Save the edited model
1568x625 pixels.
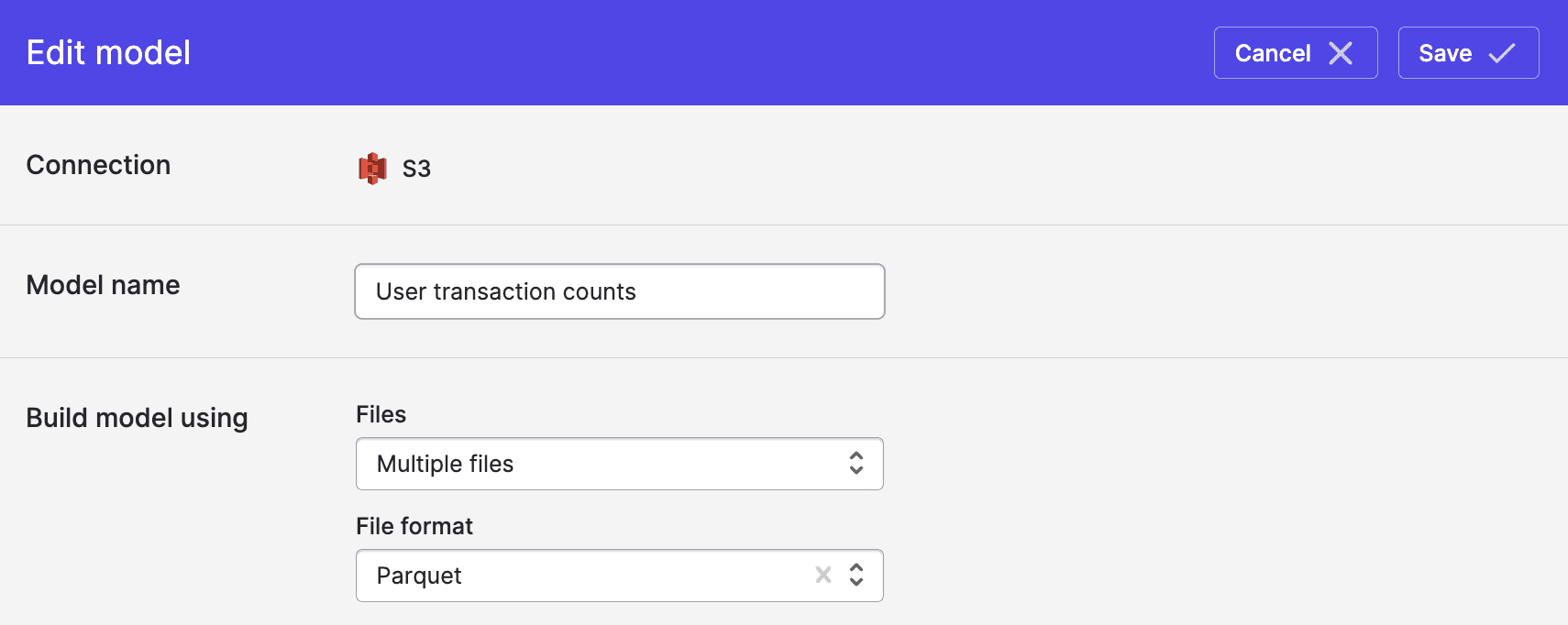tap(1467, 53)
